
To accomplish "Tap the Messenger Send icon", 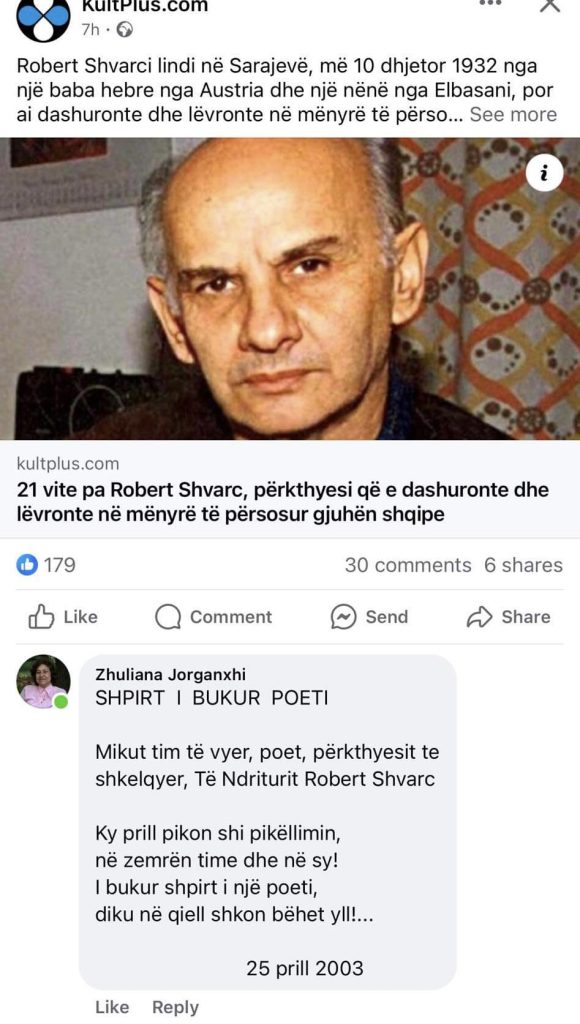I will click(x=343, y=617).
